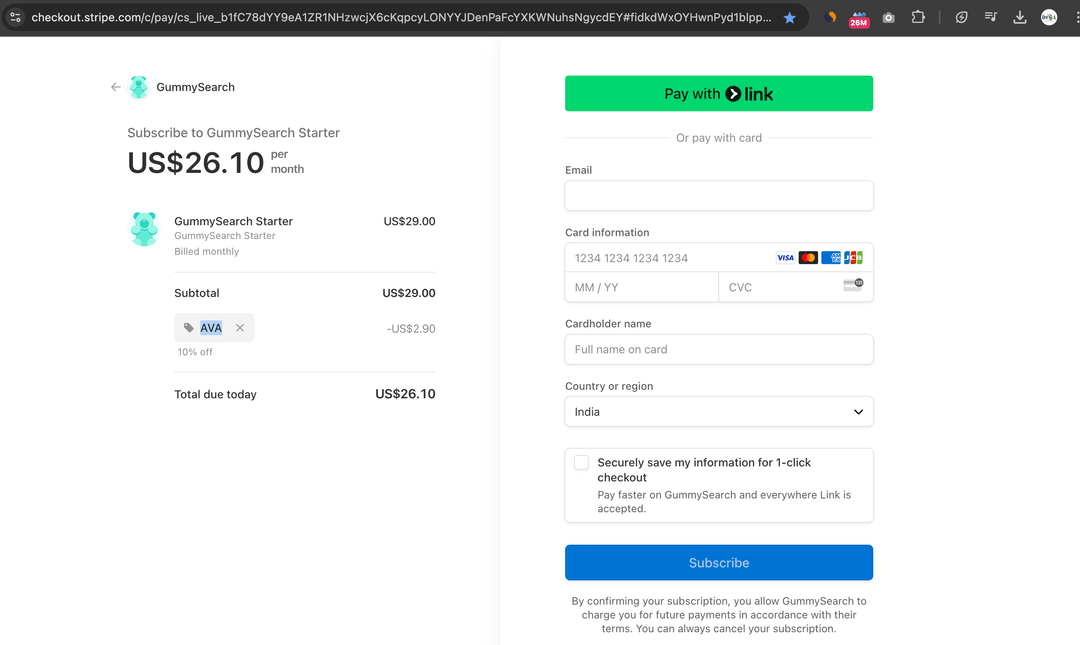Image resolution: width=1080 pixels, height=645 pixels.
Task: Focus the Cardholder name field
Action: (x=719, y=350)
